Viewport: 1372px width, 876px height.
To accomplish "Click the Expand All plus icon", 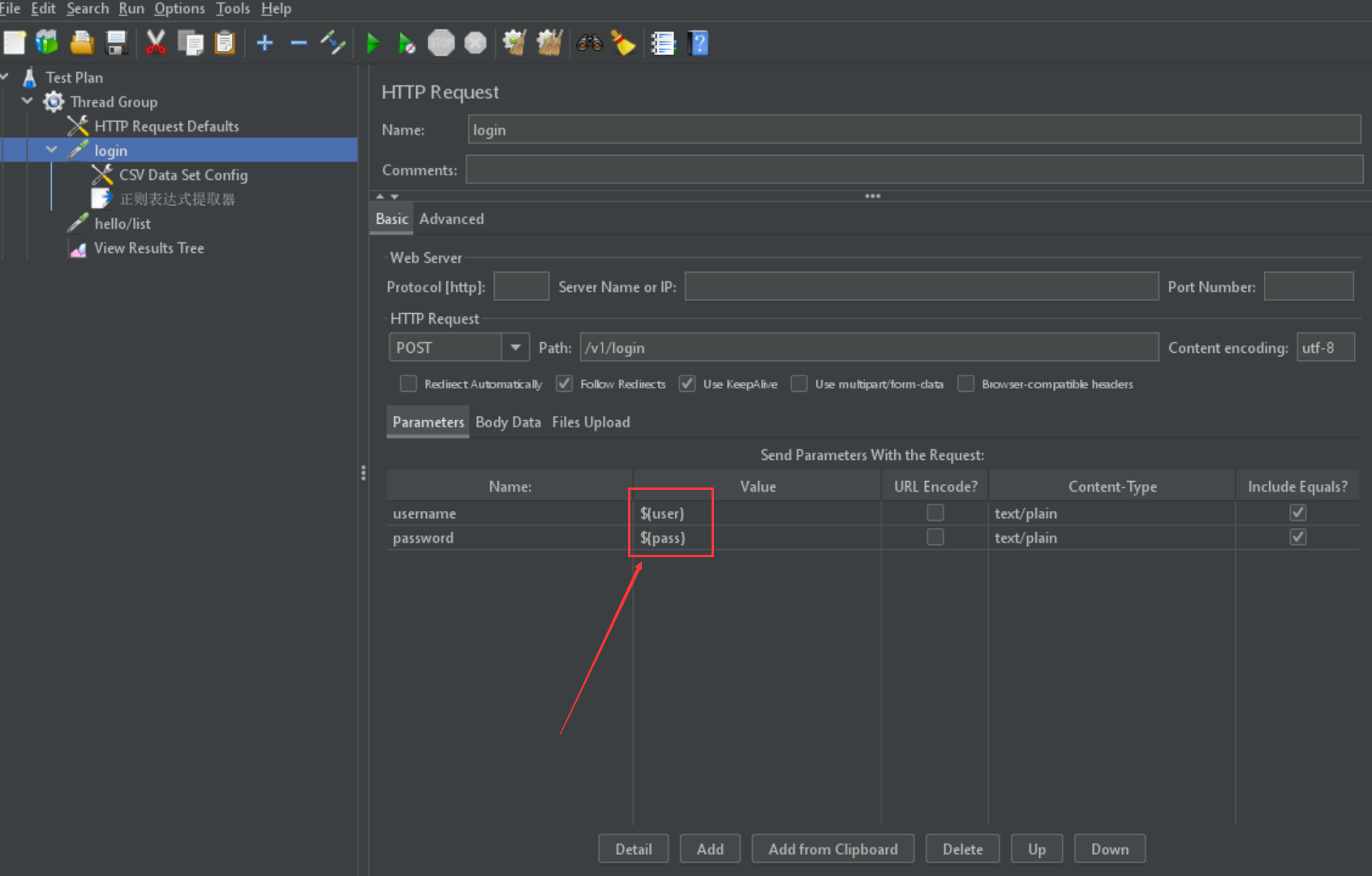I will click(x=265, y=42).
